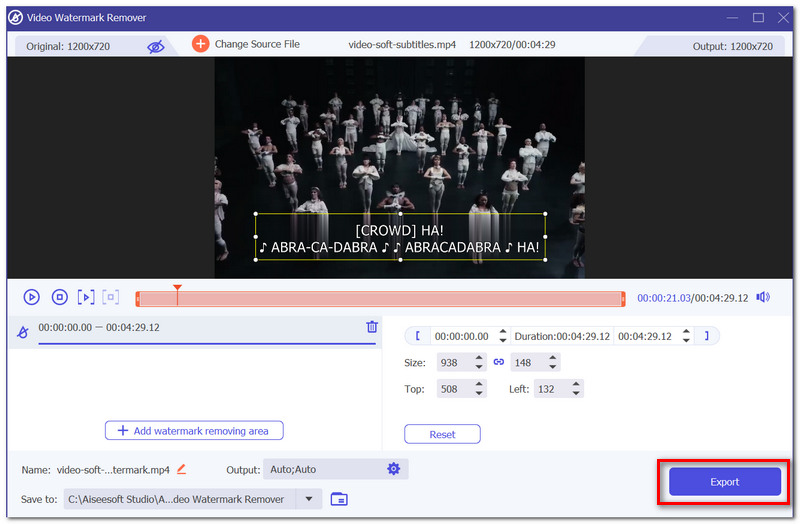Click the Export button
Screen dimensions: 800x524
(724, 482)
